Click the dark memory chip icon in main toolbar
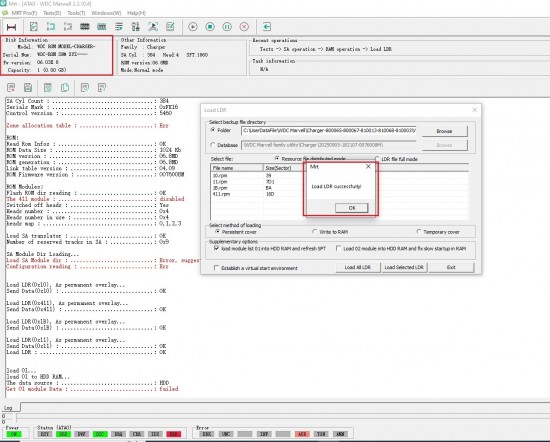The image size is (550, 442). [x=85, y=27]
